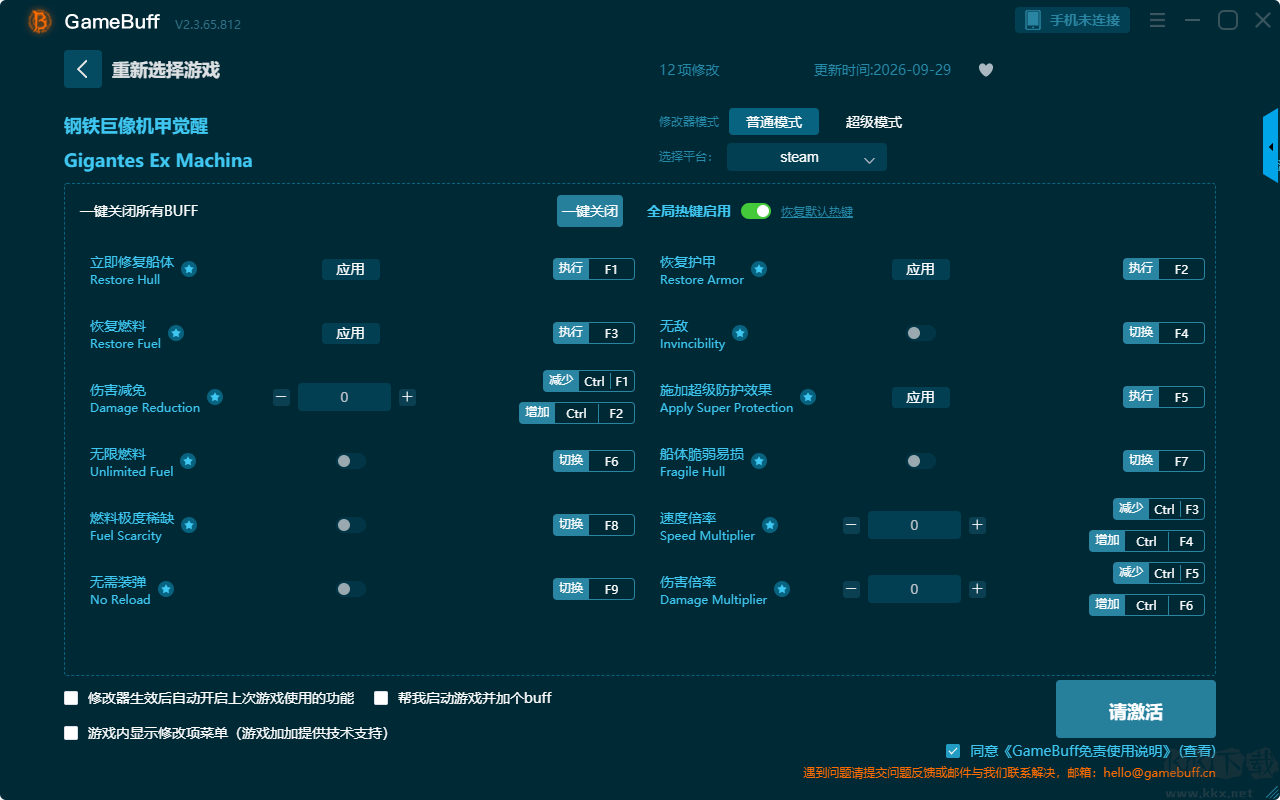
Task: Click the star icon next to Damage Multiplier
Action: click(x=782, y=589)
